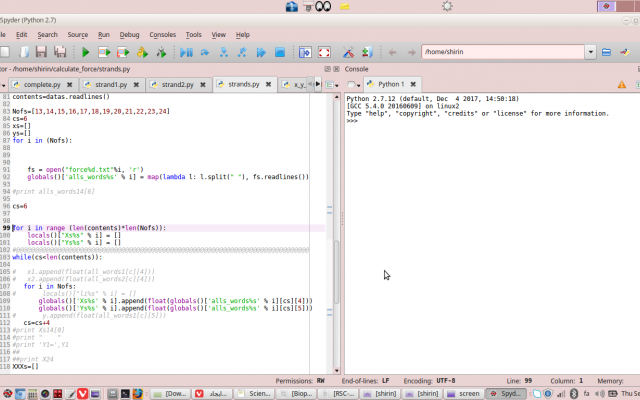Click the gear icon in top panel
The height and width of the screenshot is (400, 640).
(x=447, y=6)
